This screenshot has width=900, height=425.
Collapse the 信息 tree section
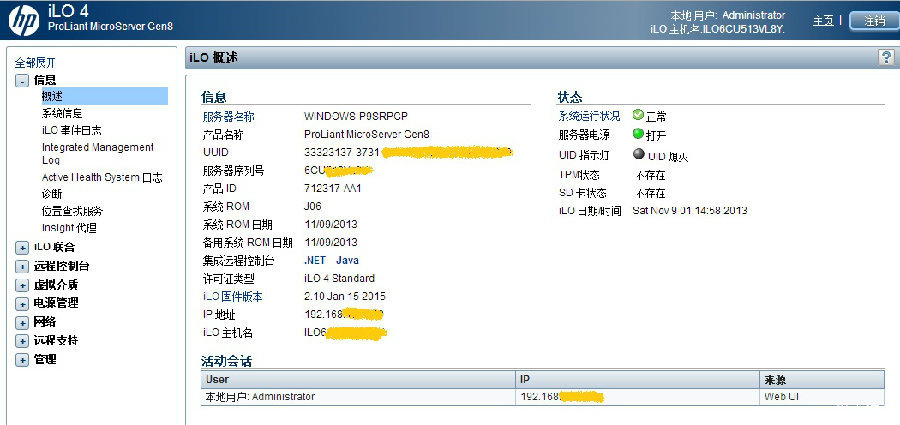[x=21, y=81]
